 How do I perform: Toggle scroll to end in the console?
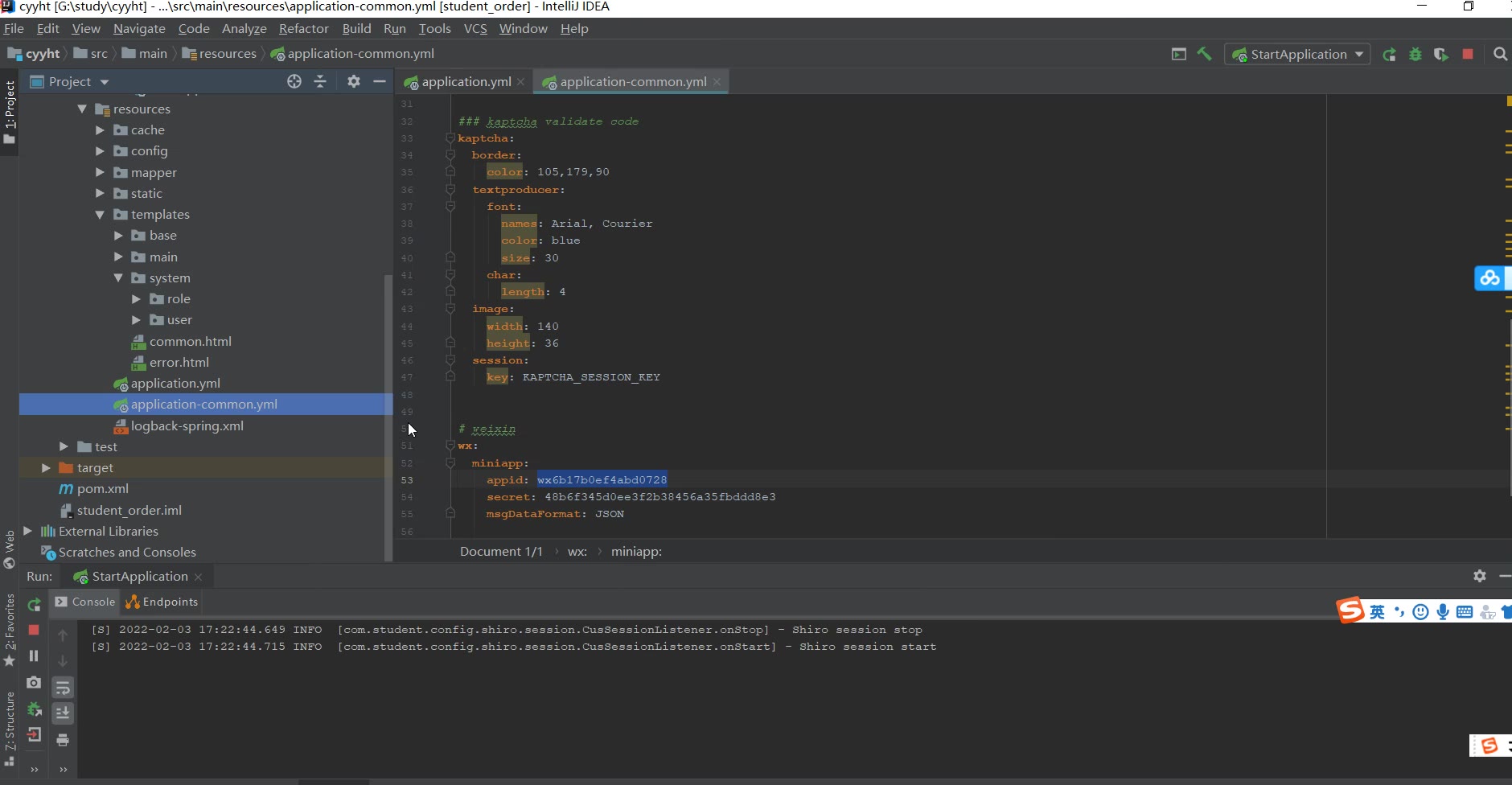click(x=63, y=713)
